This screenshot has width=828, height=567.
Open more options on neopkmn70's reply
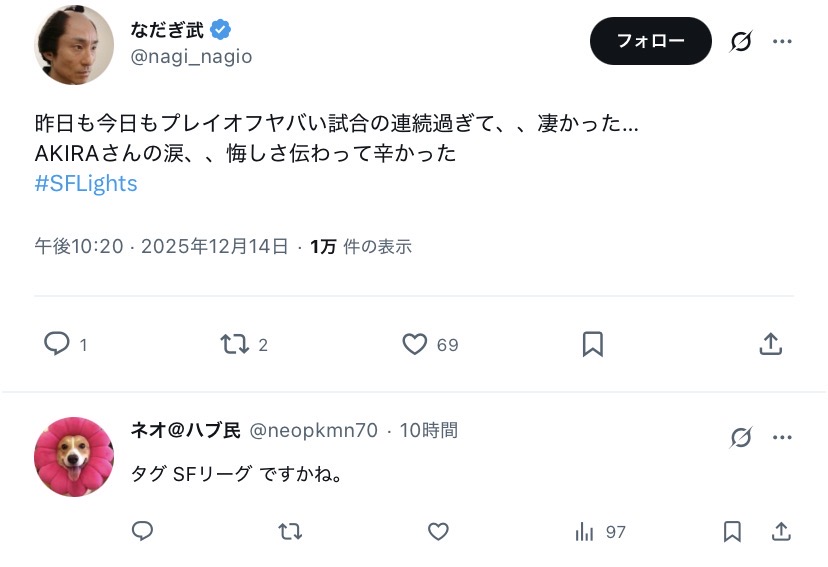point(783,437)
